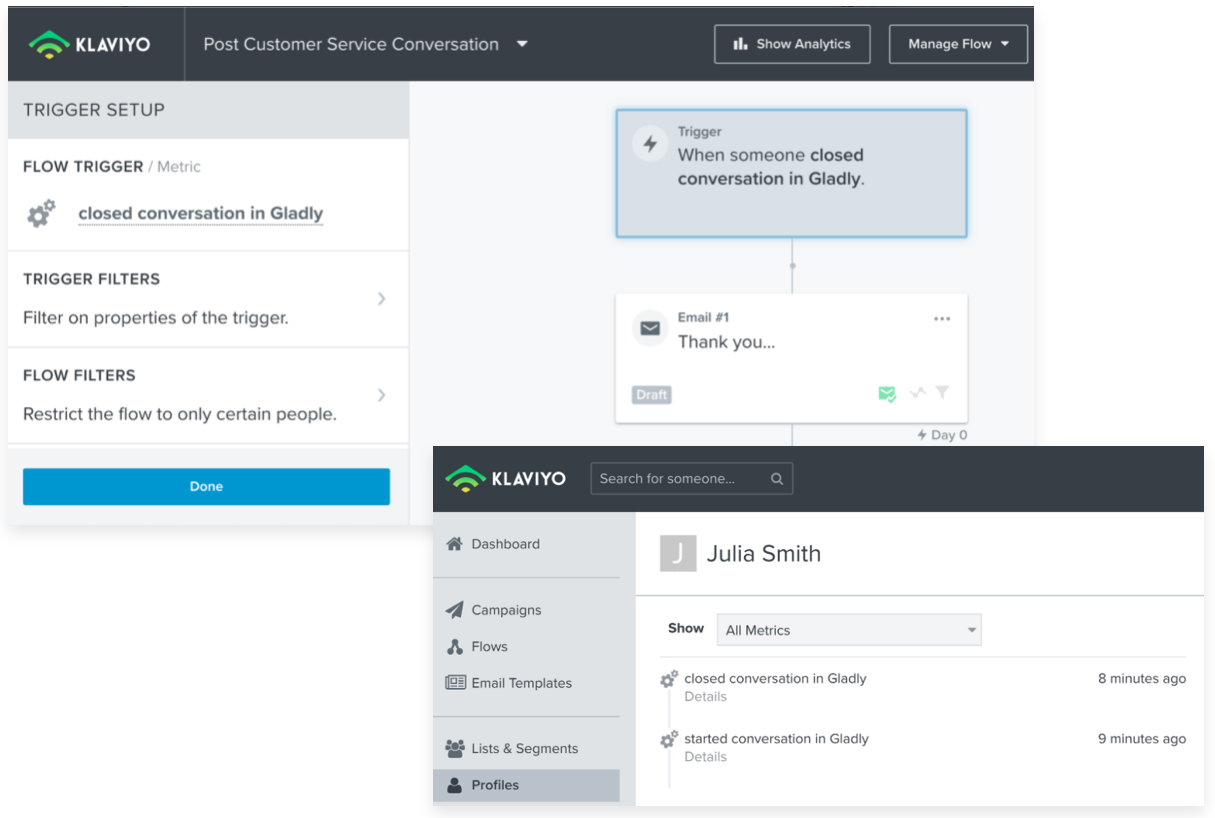Click the magnifying glass search icon
1215x818 pixels.
[777, 479]
